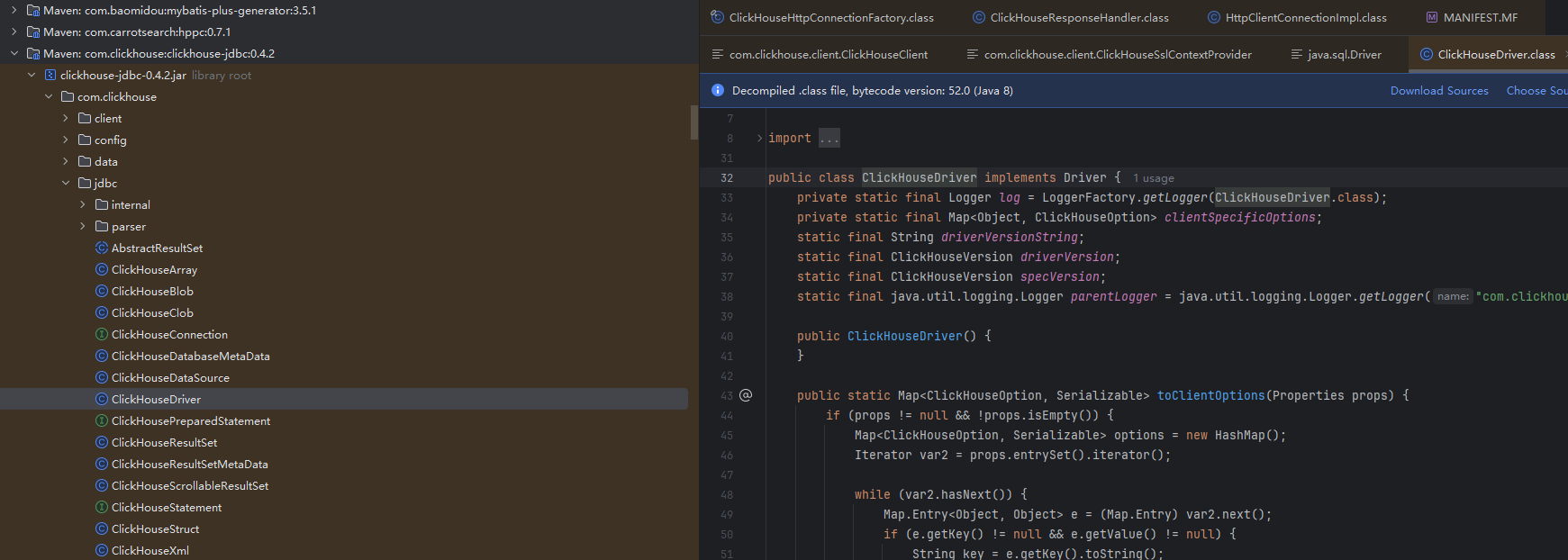Collapse the Maven clickhouse-jdbc library node

tap(14, 54)
